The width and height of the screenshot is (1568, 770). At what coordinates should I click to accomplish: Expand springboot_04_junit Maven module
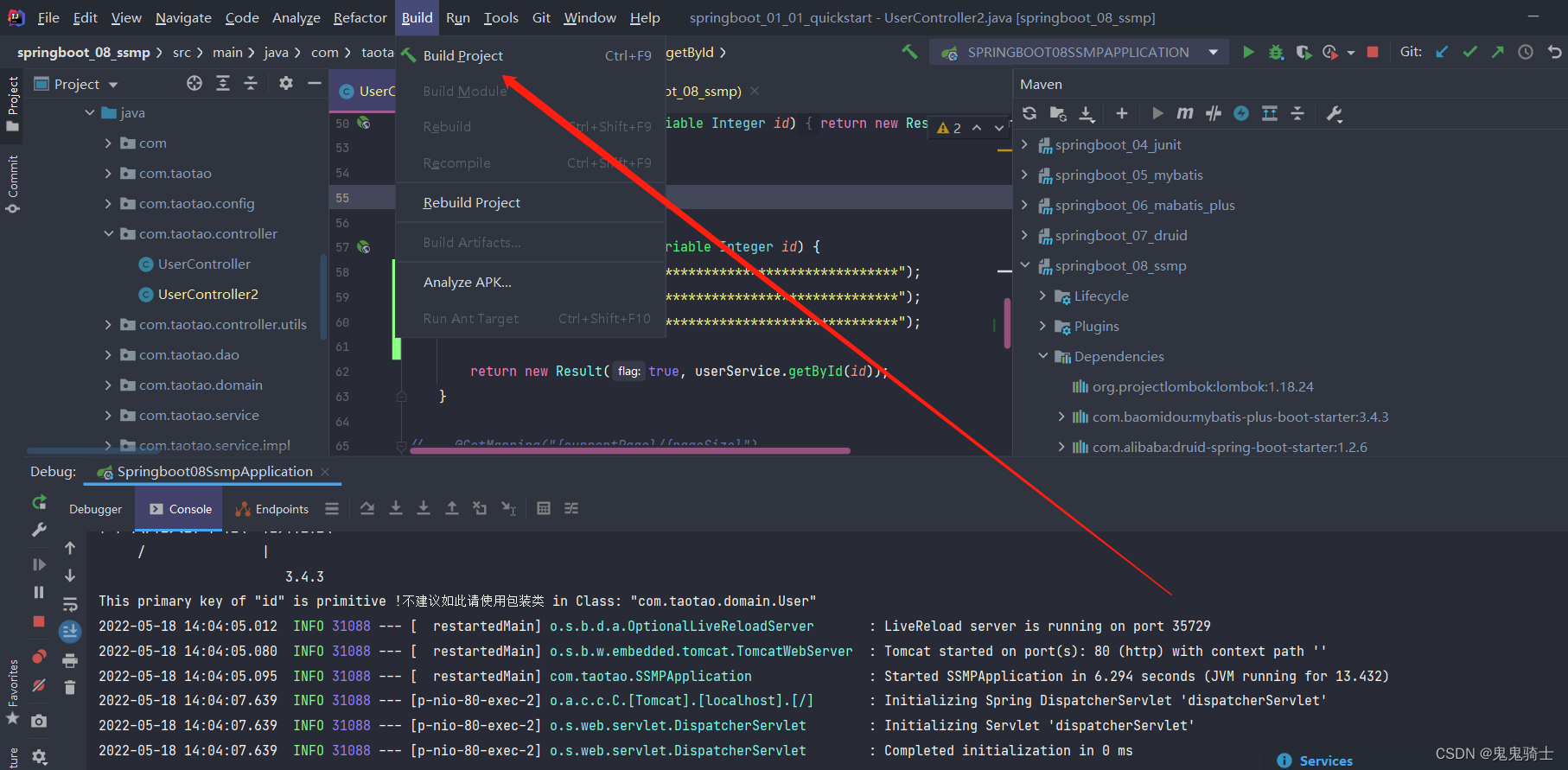1025,144
